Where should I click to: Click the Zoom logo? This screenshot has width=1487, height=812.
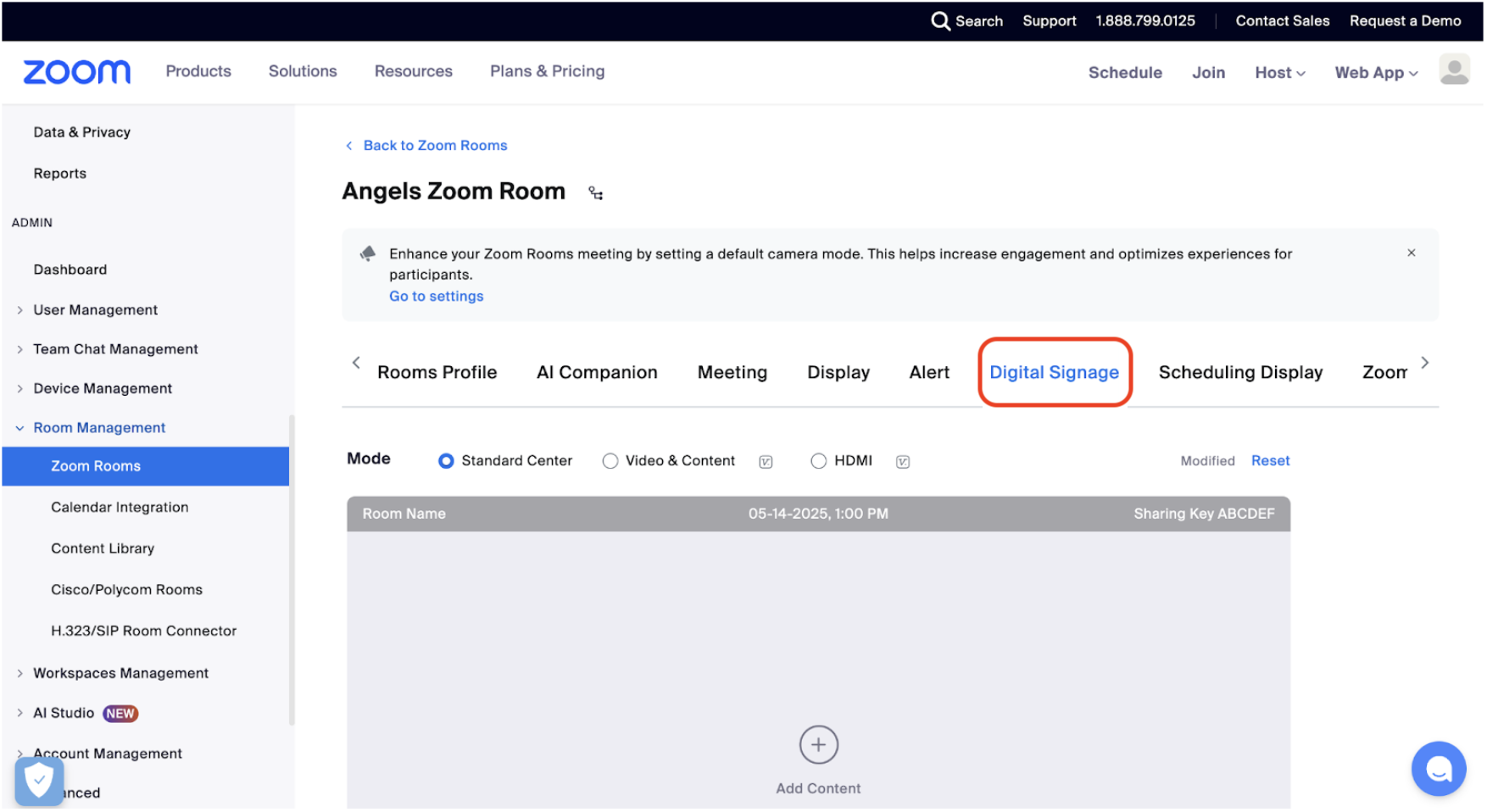(76, 72)
